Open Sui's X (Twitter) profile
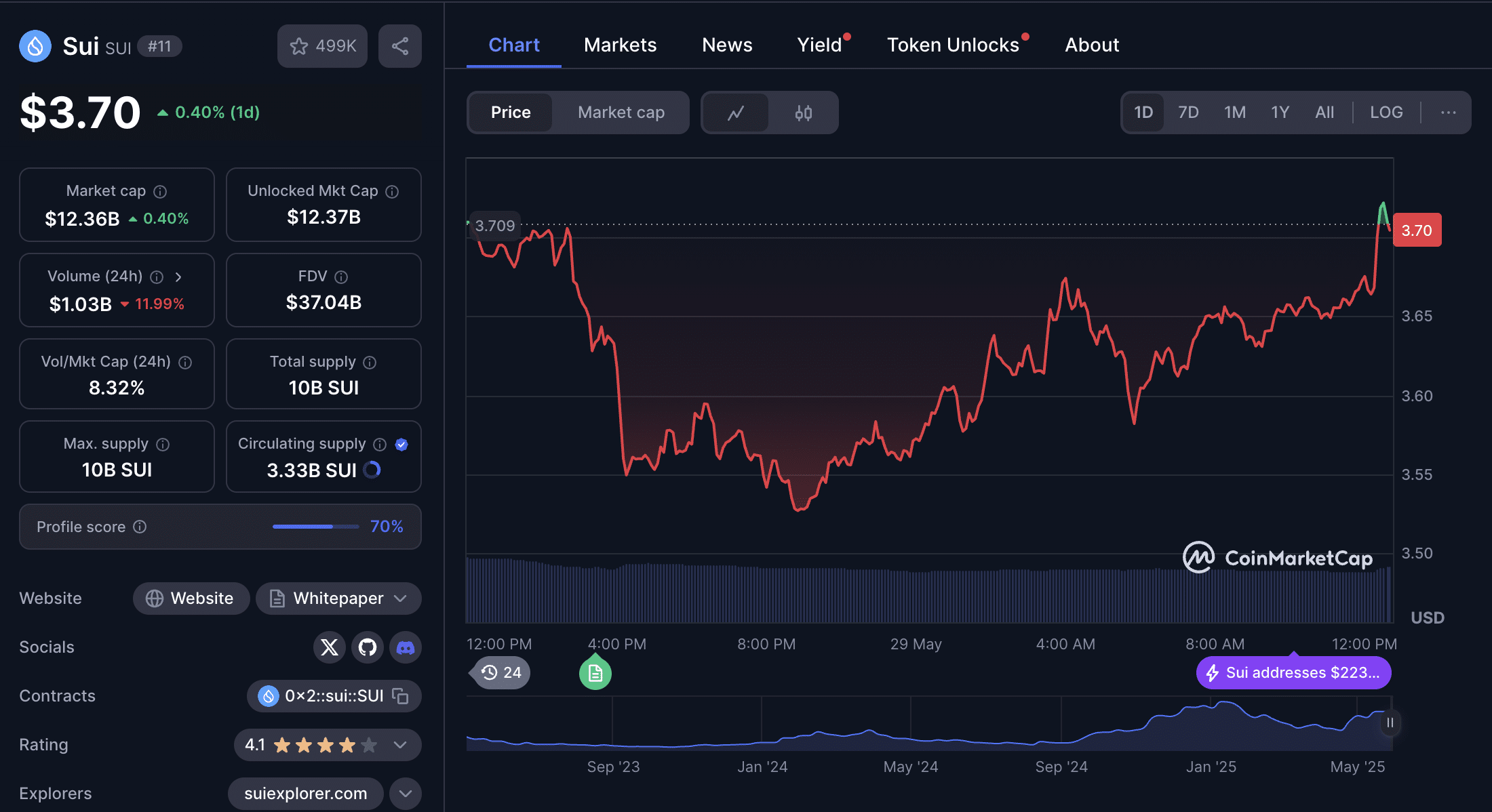This screenshot has height=812, width=1492. click(330, 647)
